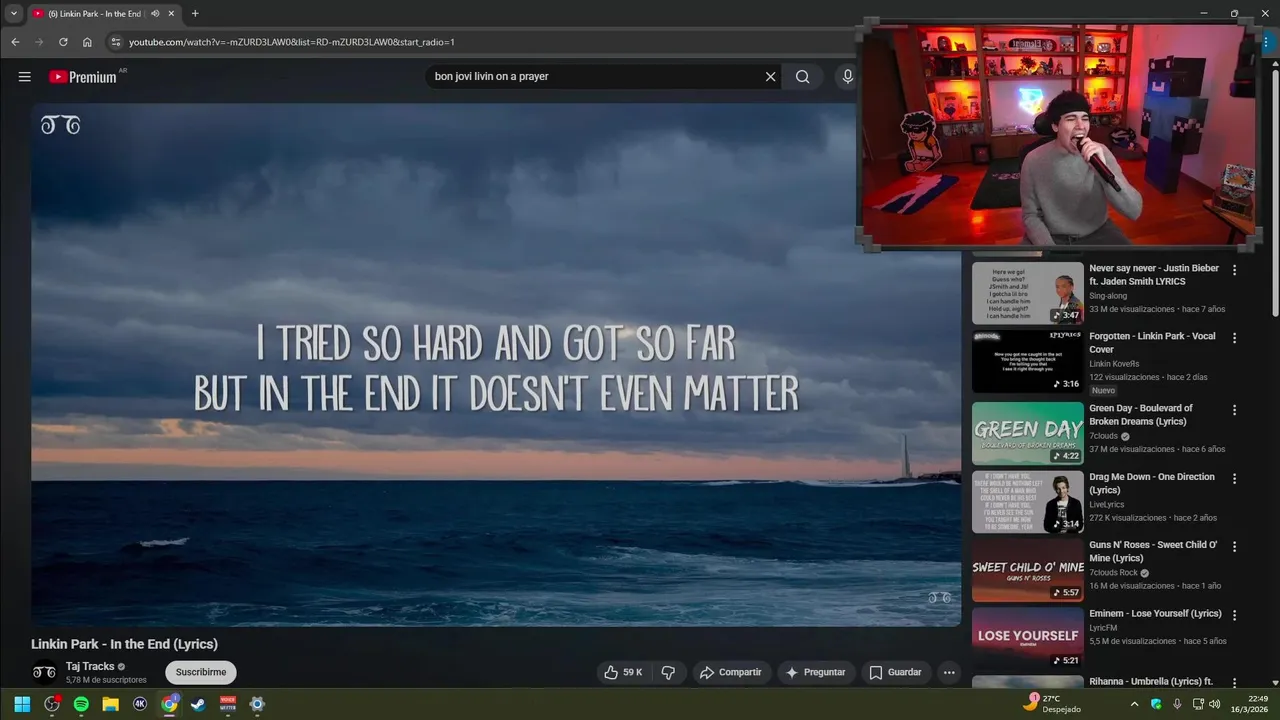Open options menu for Eminem Lose Yourself
1280x720 pixels.
click(x=1234, y=615)
